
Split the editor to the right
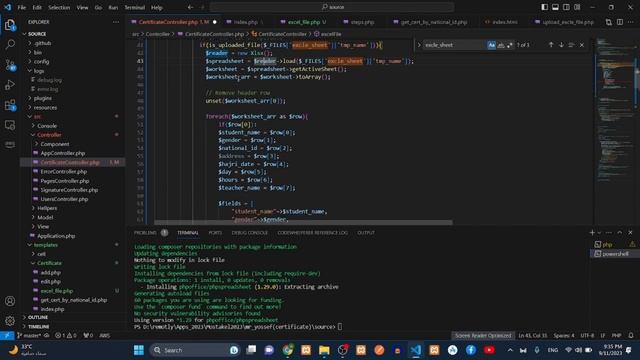point(620,22)
